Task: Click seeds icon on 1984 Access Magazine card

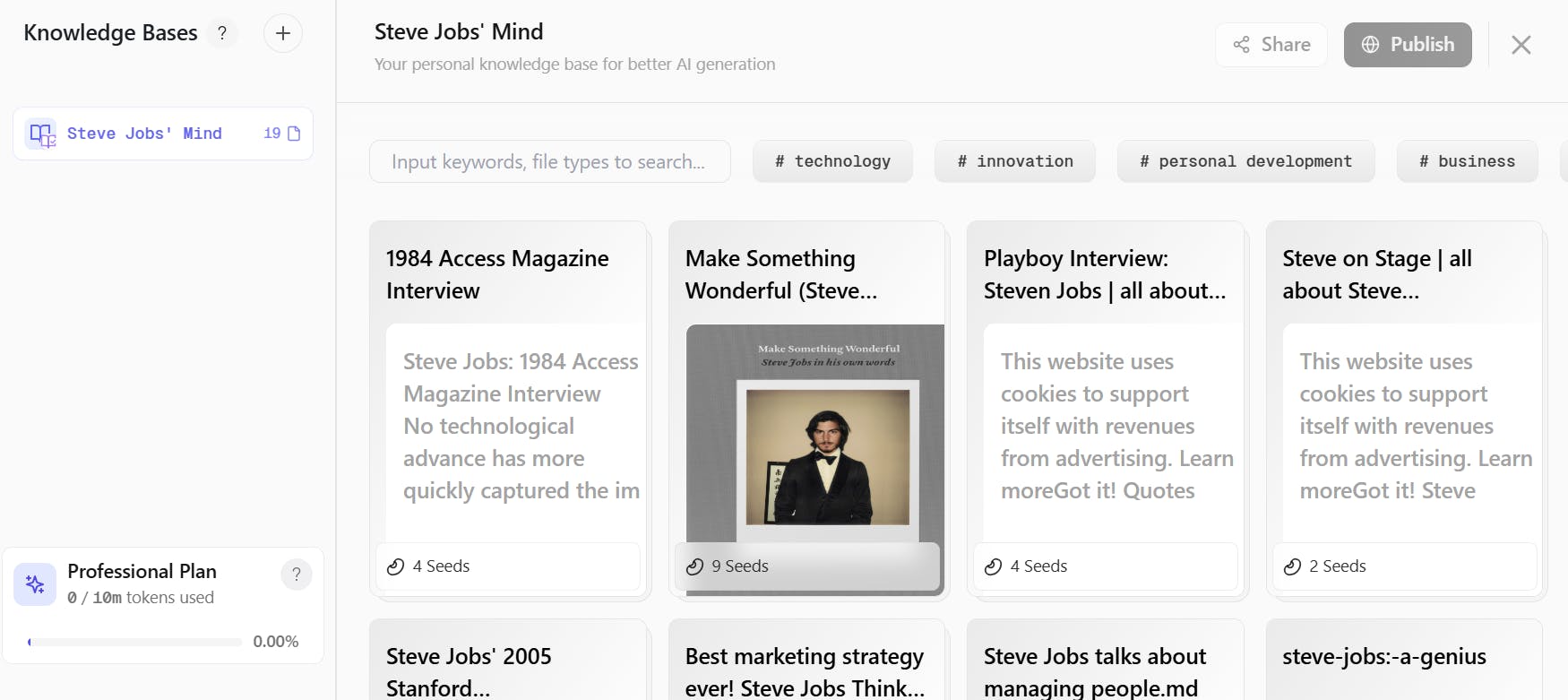Action: coord(396,566)
